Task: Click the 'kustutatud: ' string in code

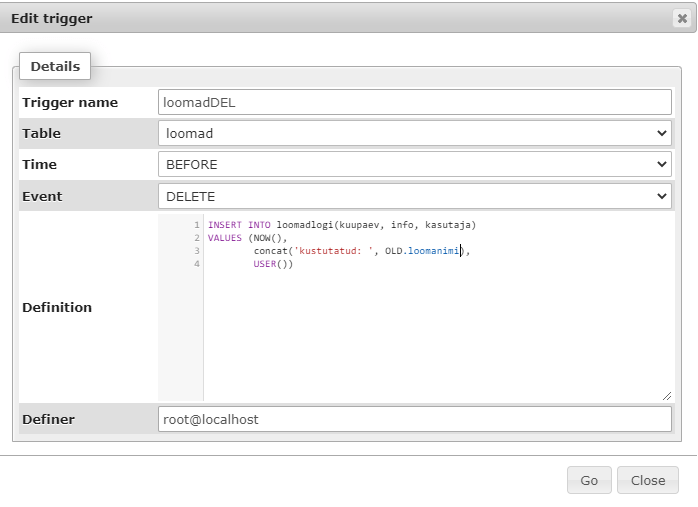Action: click(x=332, y=251)
